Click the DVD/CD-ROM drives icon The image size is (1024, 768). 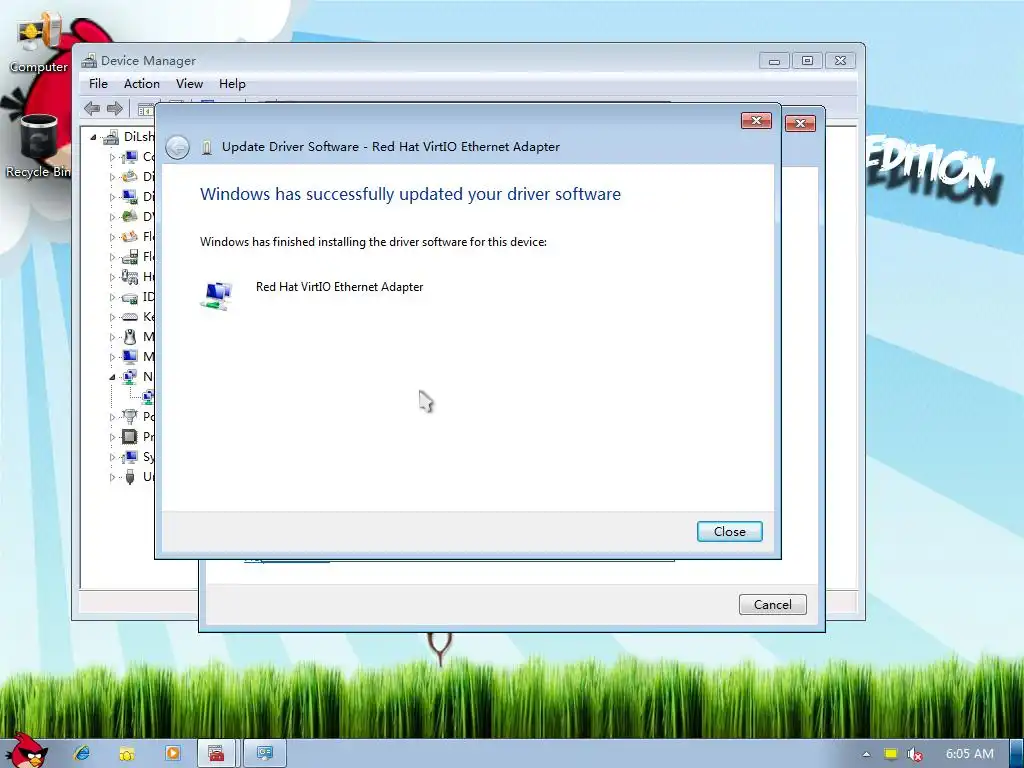pos(130,216)
